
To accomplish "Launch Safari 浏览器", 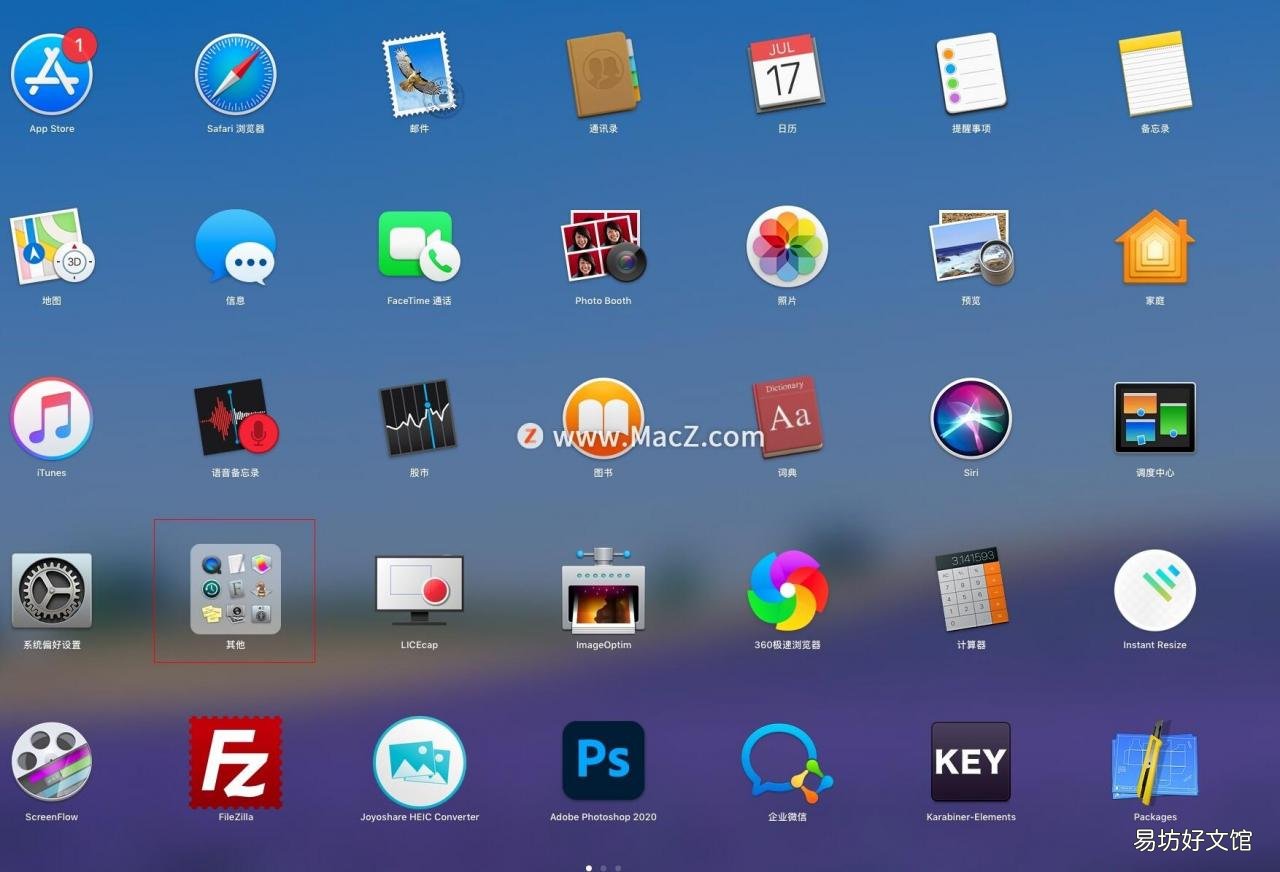I will click(235, 74).
